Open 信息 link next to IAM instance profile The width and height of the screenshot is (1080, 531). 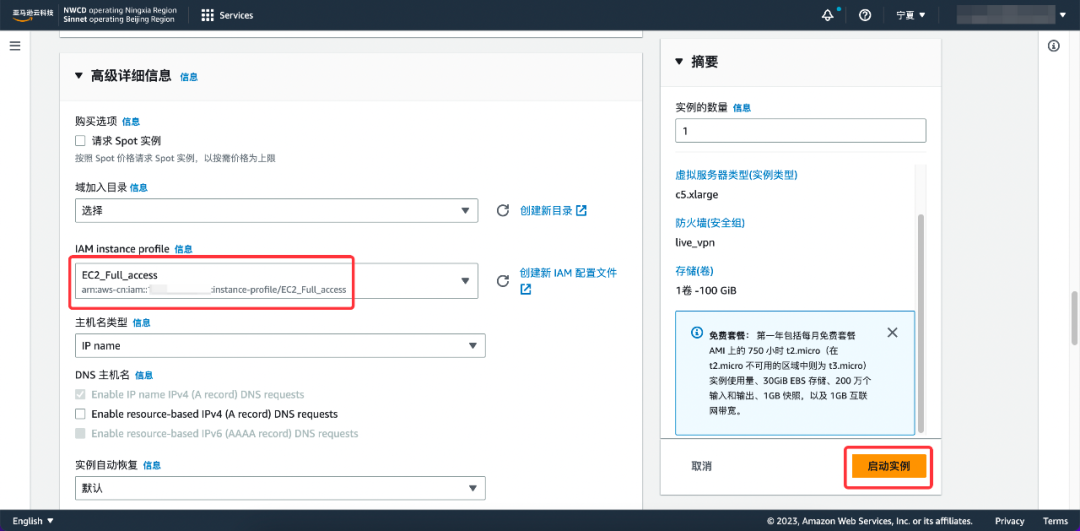point(184,249)
